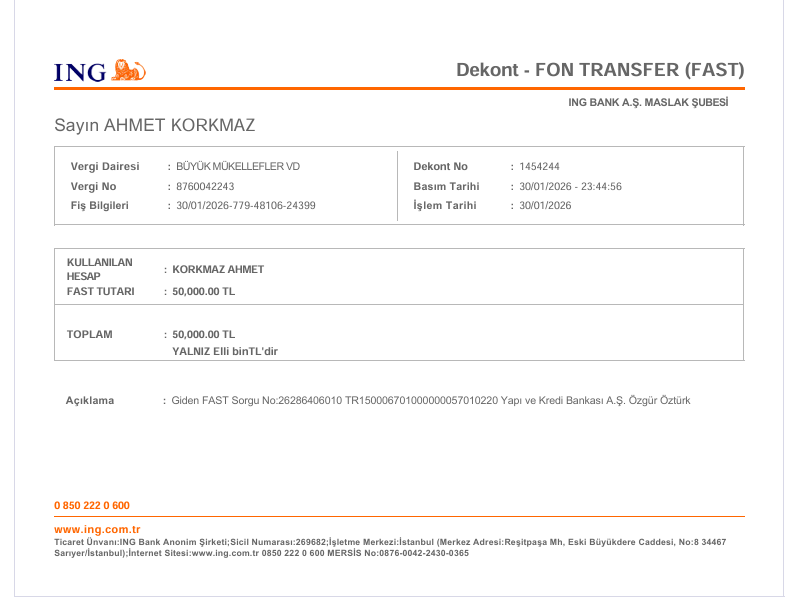Screen dimensions: 807x614
Task: Click the 0 850 222 0 600 phone number
Action: (x=92, y=505)
